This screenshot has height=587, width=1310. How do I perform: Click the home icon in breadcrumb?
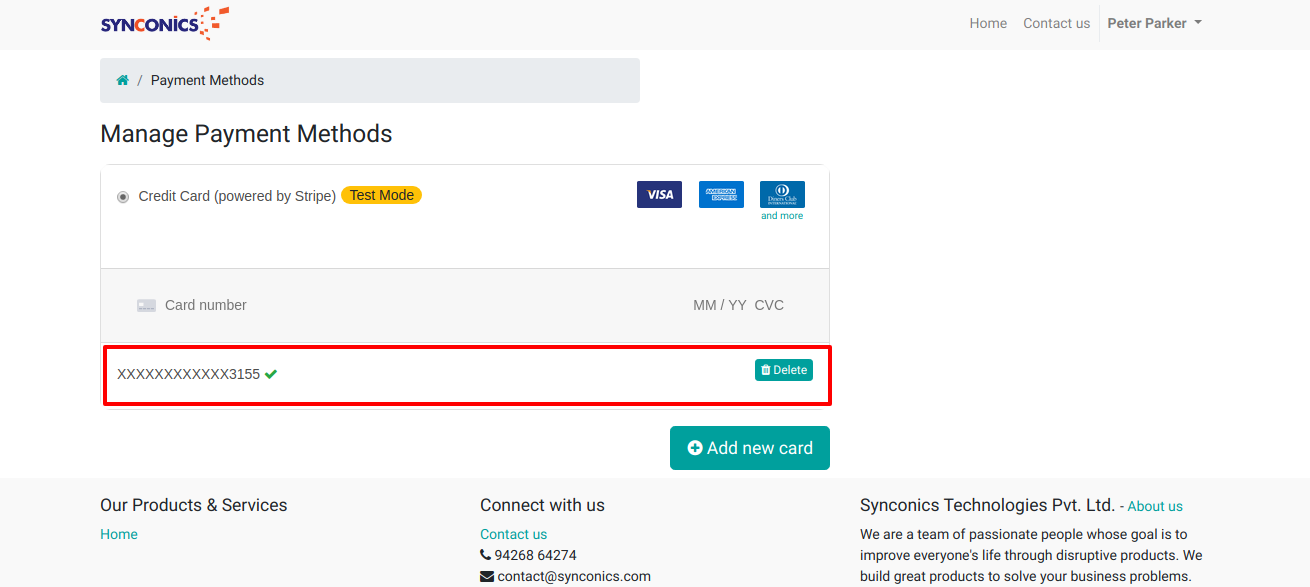pyautogui.click(x=122, y=80)
